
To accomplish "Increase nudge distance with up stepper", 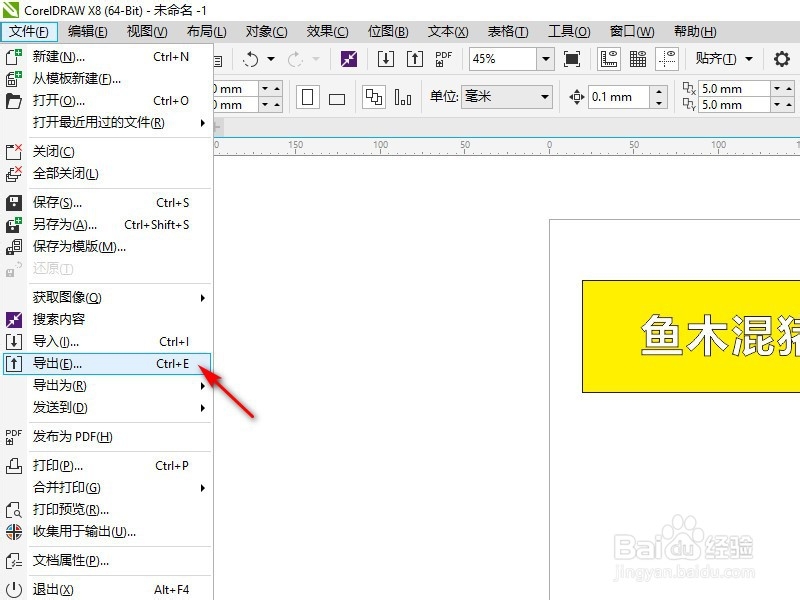I will [x=659, y=91].
